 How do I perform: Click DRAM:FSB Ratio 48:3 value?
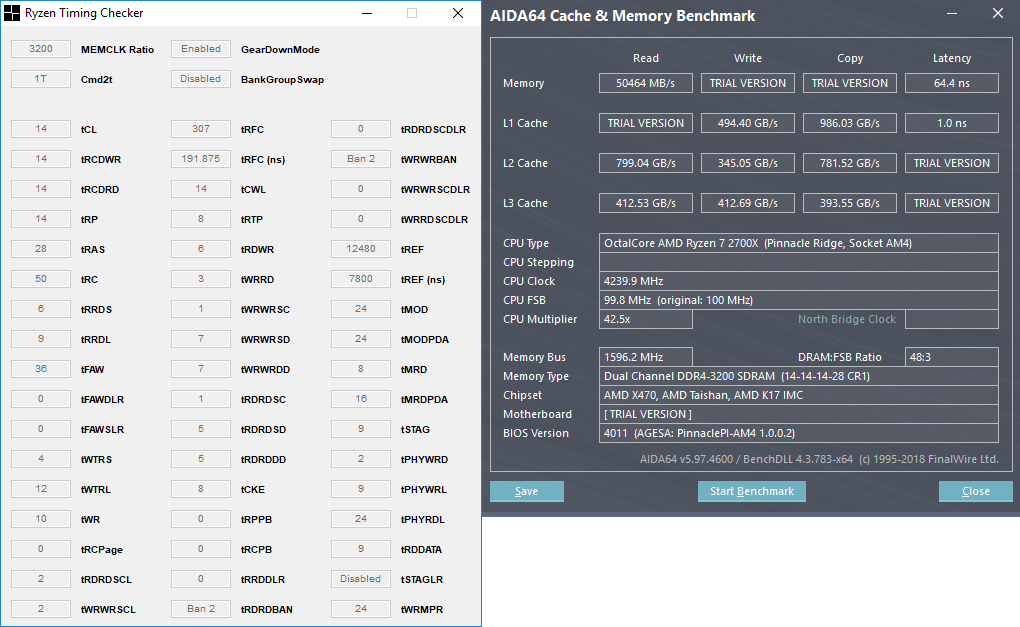coord(952,357)
